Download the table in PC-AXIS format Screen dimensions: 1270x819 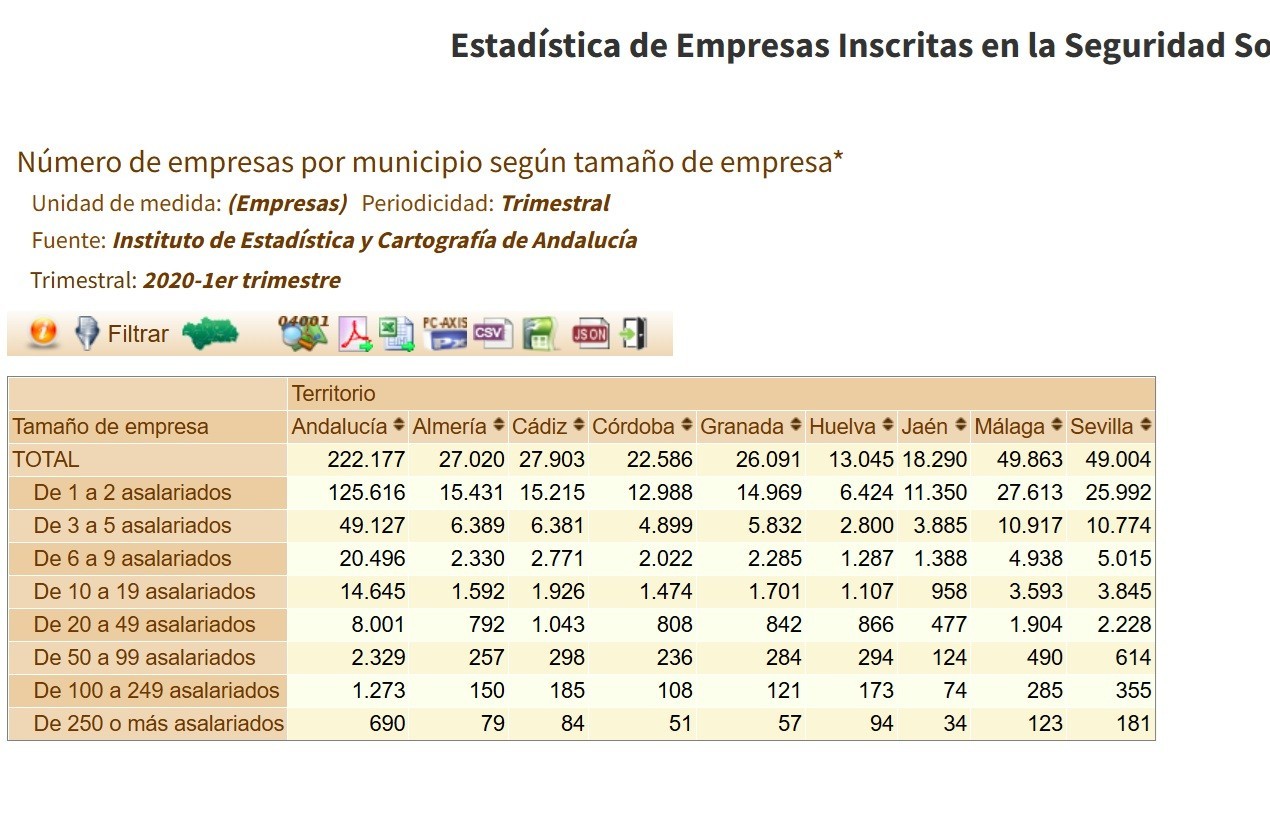click(x=445, y=333)
